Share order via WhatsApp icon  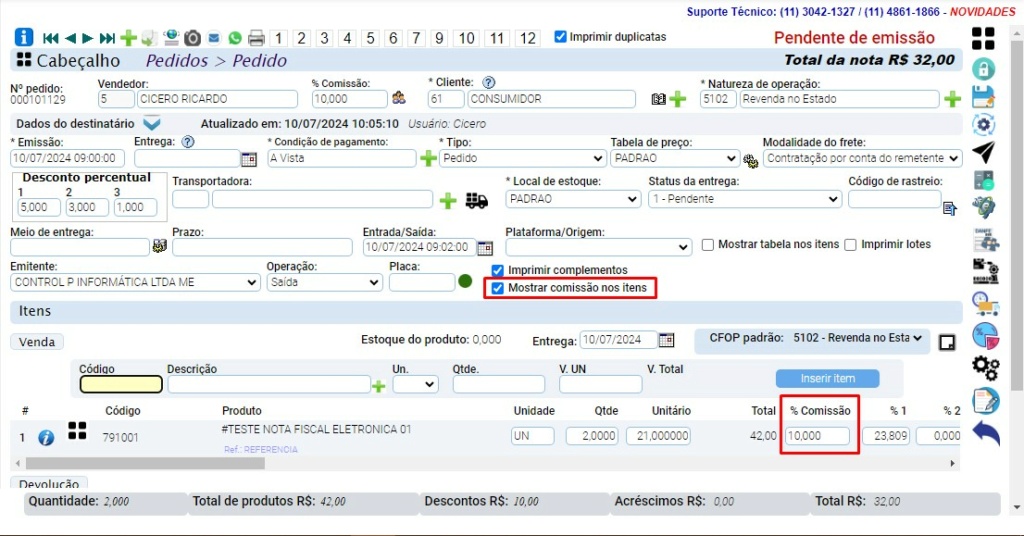pyautogui.click(x=235, y=39)
